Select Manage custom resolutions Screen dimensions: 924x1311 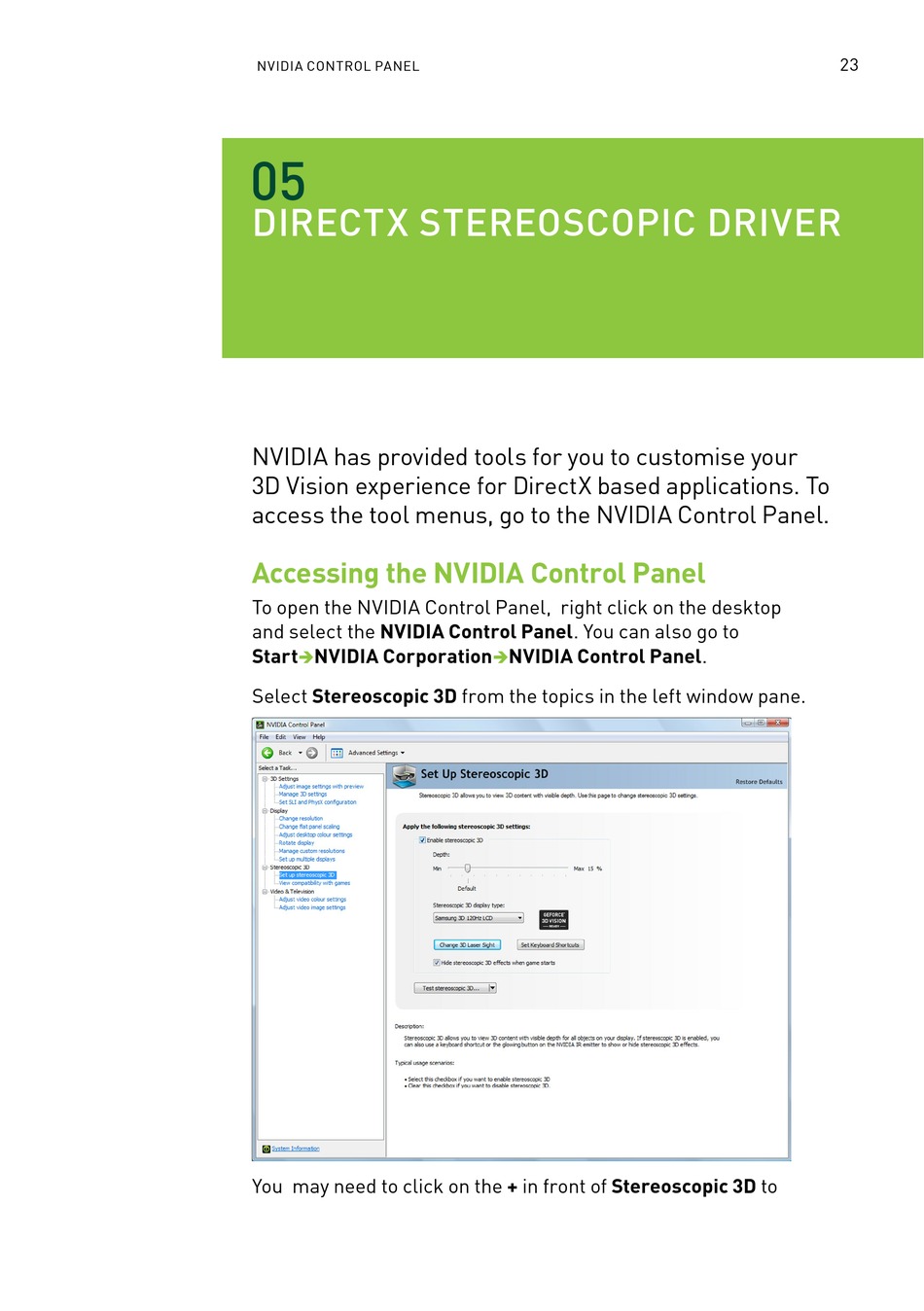click(x=312, y=851)
